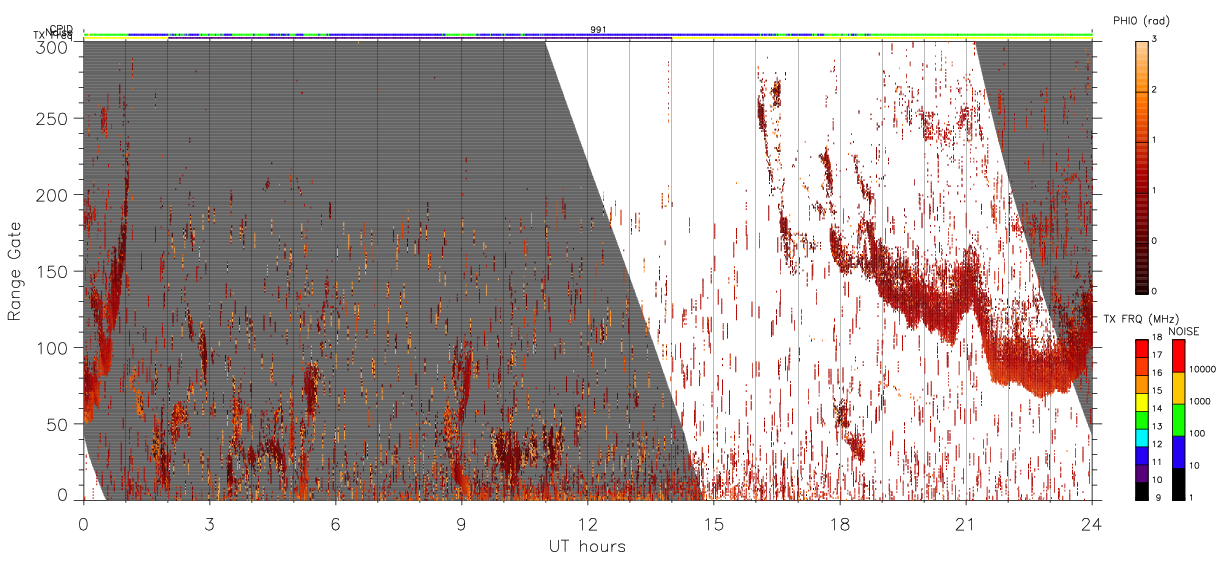
Task: Select the yellow-orange NOISE legend swatch
Action: (1178, 387)
